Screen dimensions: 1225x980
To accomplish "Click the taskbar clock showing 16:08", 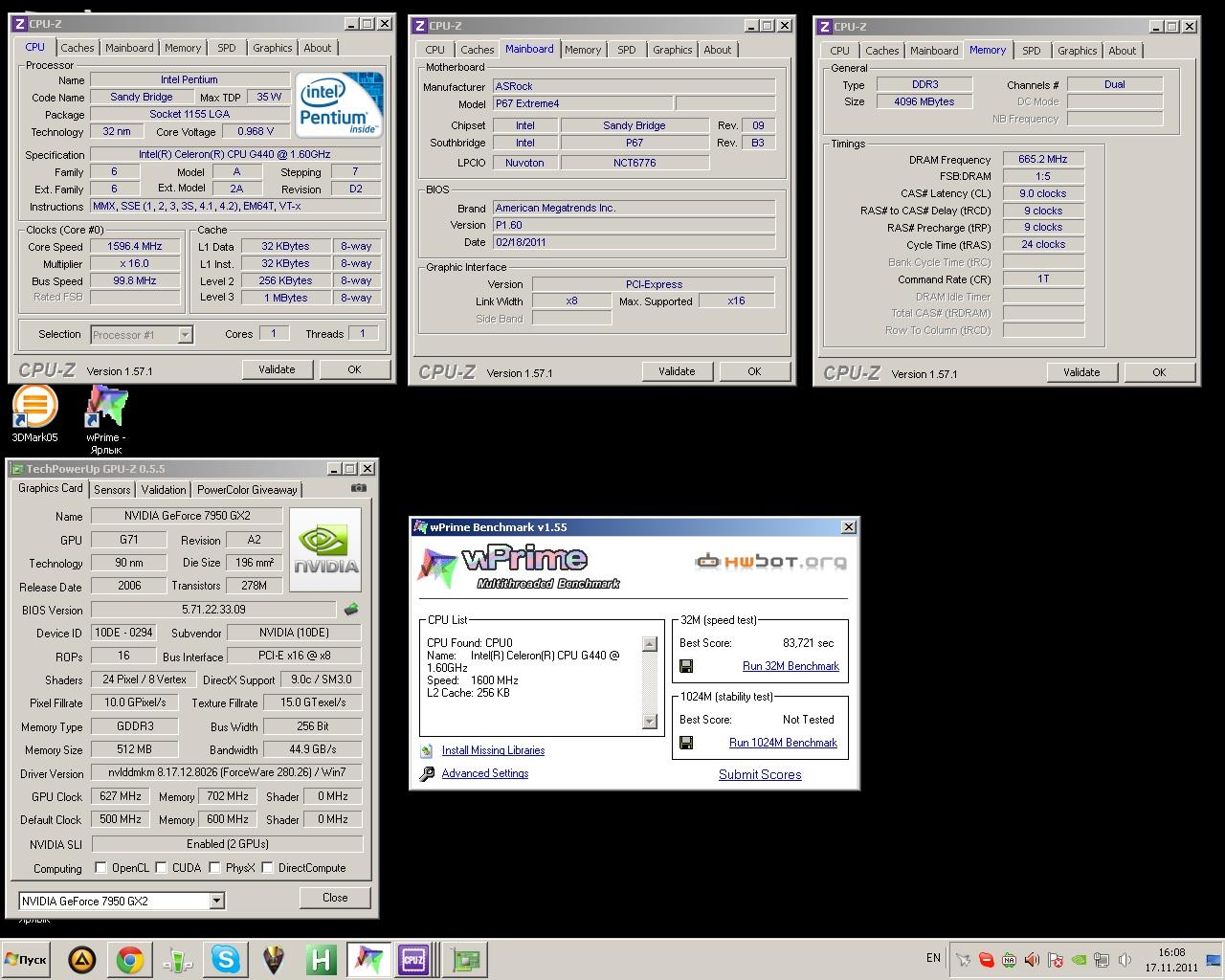I will tap(1171, 960).
